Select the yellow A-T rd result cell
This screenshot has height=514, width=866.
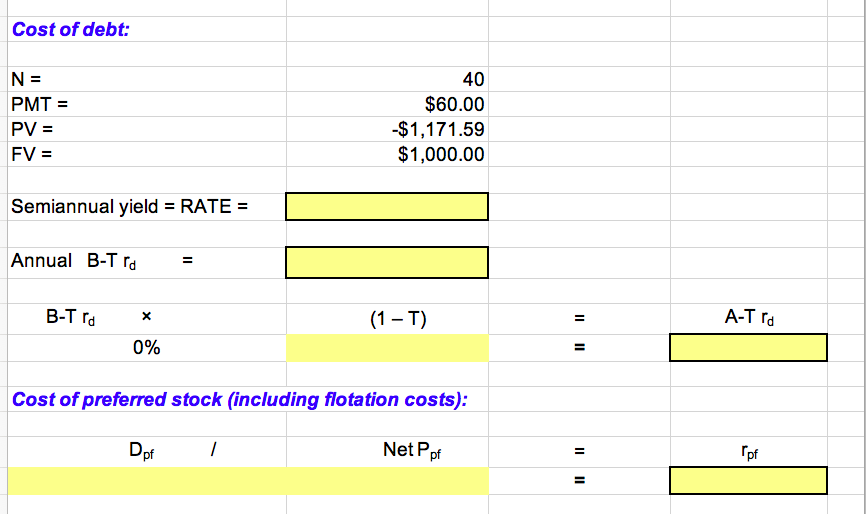tap(748, 348)
